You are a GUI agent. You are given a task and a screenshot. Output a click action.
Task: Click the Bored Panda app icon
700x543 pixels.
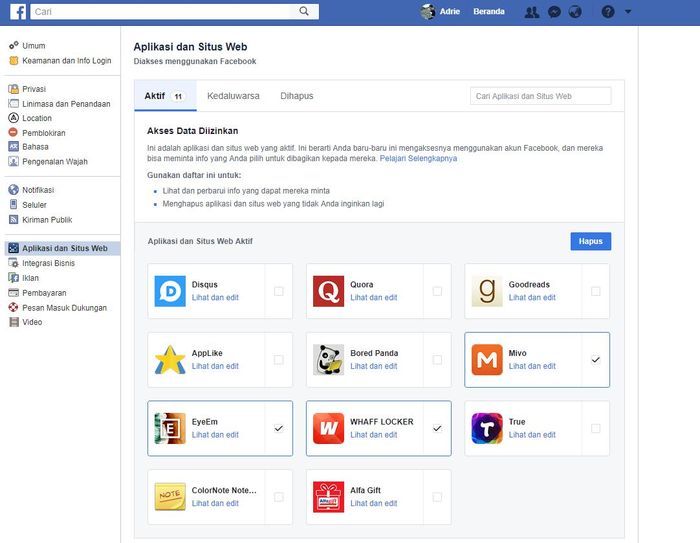[x=329, y=359]
